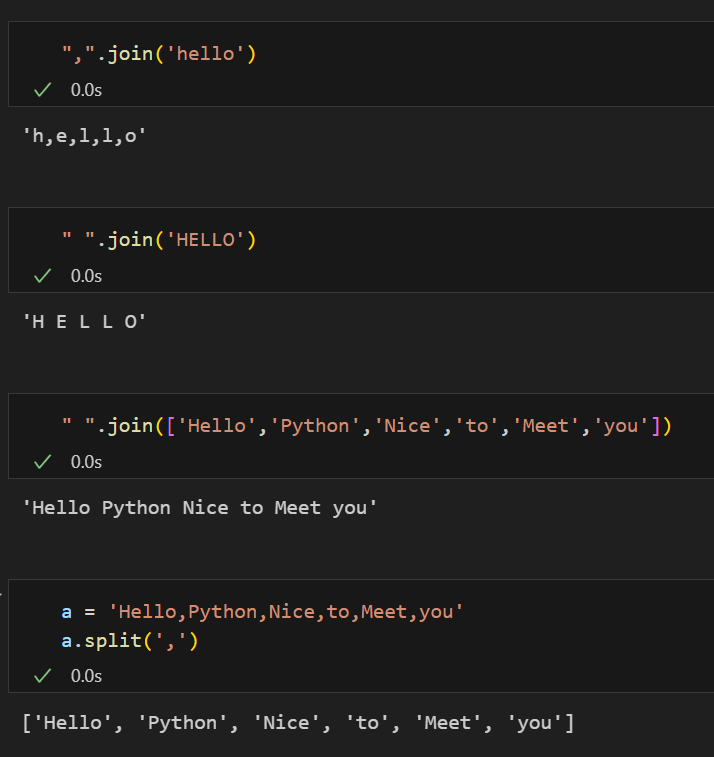Click the success checkmark of the ','.join('hello') cell
Screen dimensions: 714x757
click(x=42, y=90)
